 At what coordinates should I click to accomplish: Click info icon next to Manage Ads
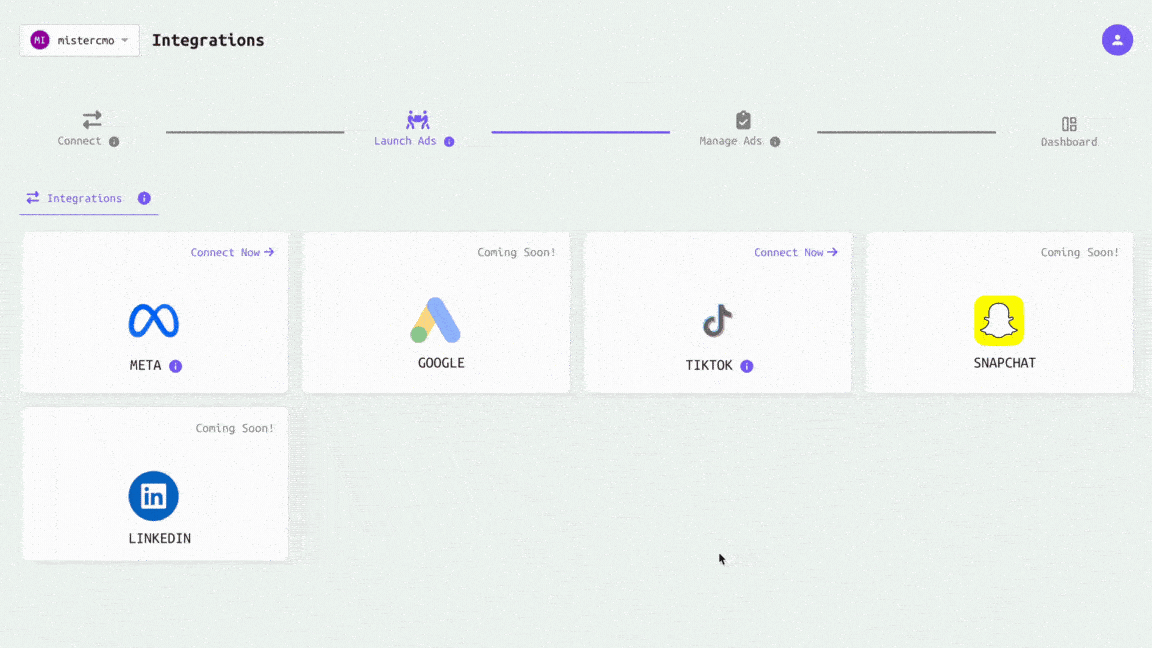point(775,142)
